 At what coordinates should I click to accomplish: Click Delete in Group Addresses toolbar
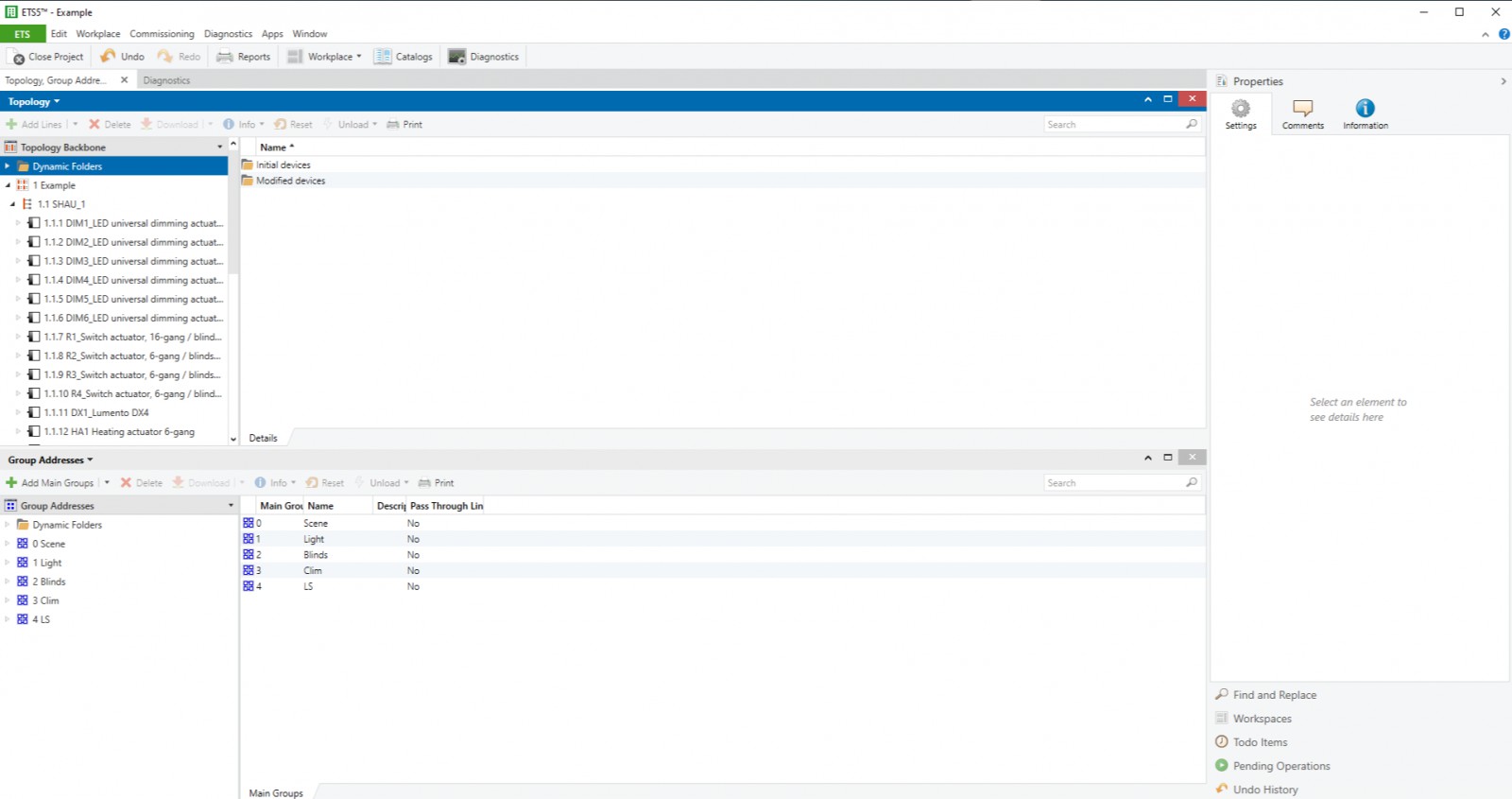click(x=141, y=482)
